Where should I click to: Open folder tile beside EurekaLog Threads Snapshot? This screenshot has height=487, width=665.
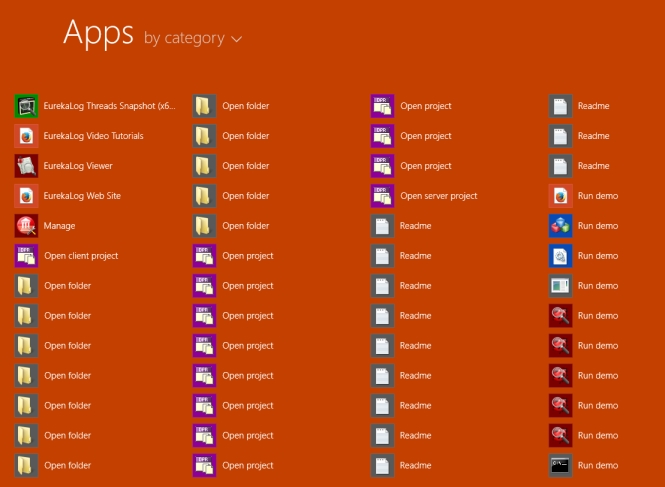pyautogui.click(x=231, y=106)
